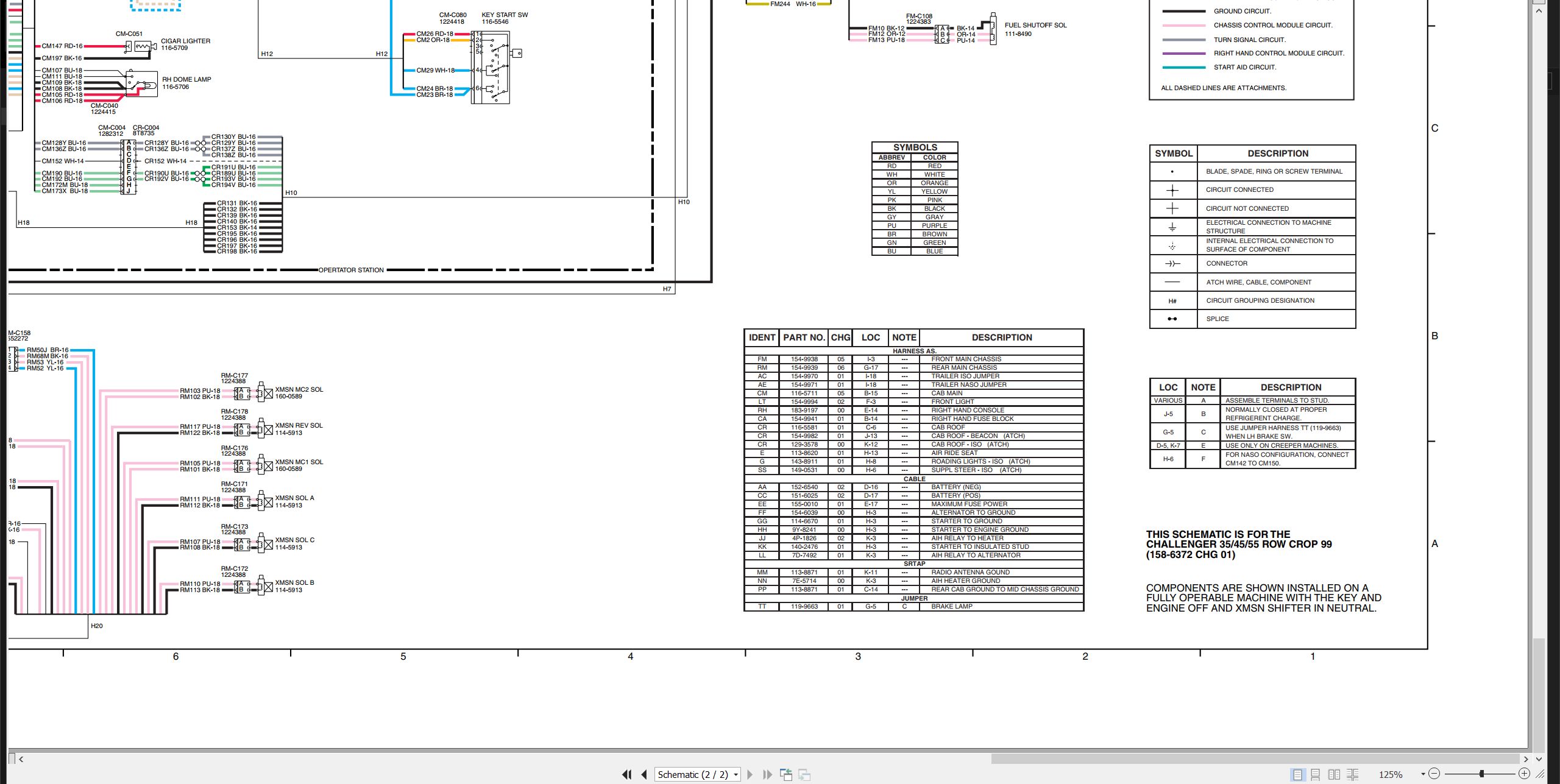Click the vertical scrollbar up arrow
Viewport: 1560px width, 784px height.
tap(1539, 10)
